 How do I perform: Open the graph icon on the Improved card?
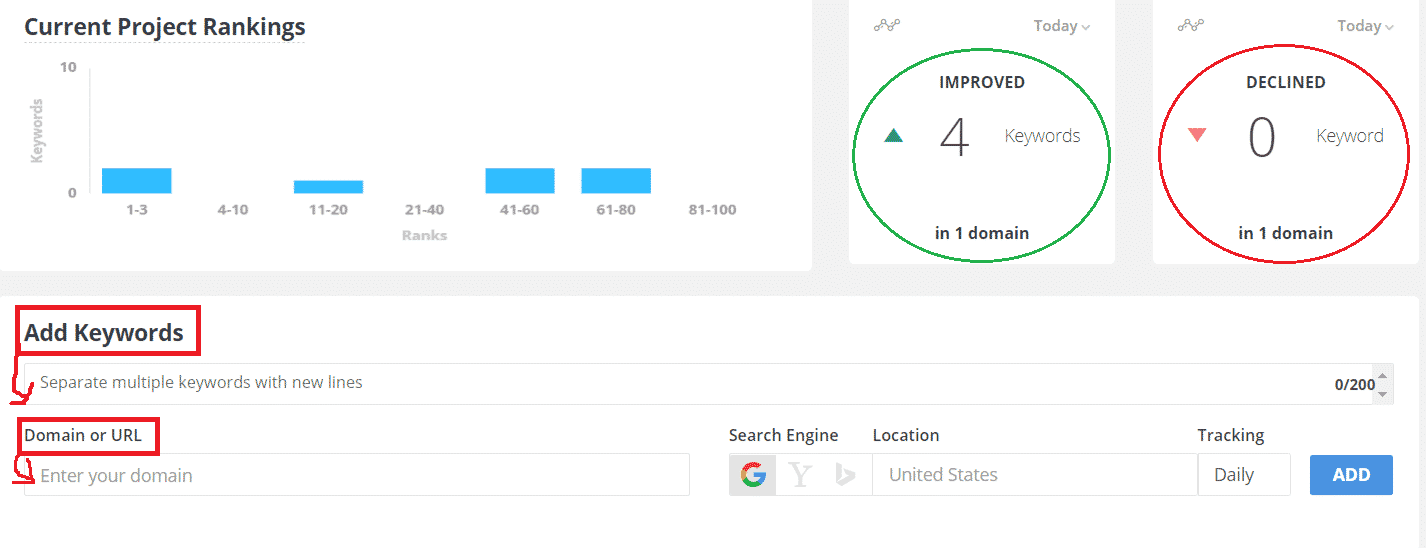pos(887,26)
